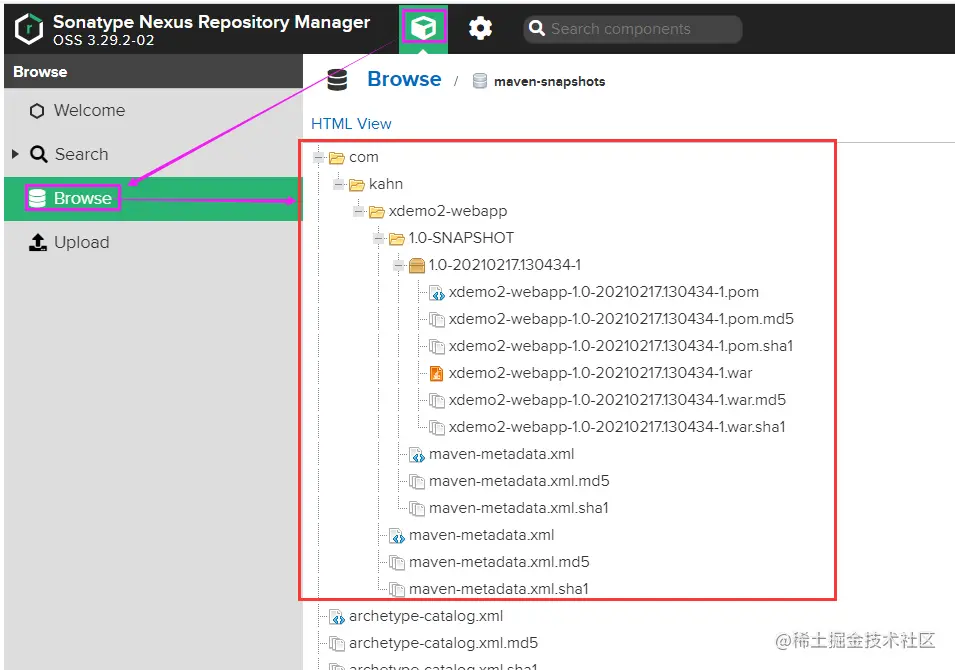Click the Nexus hexagon logo
The width and height of the screenshot is (955, 670).
29,29
